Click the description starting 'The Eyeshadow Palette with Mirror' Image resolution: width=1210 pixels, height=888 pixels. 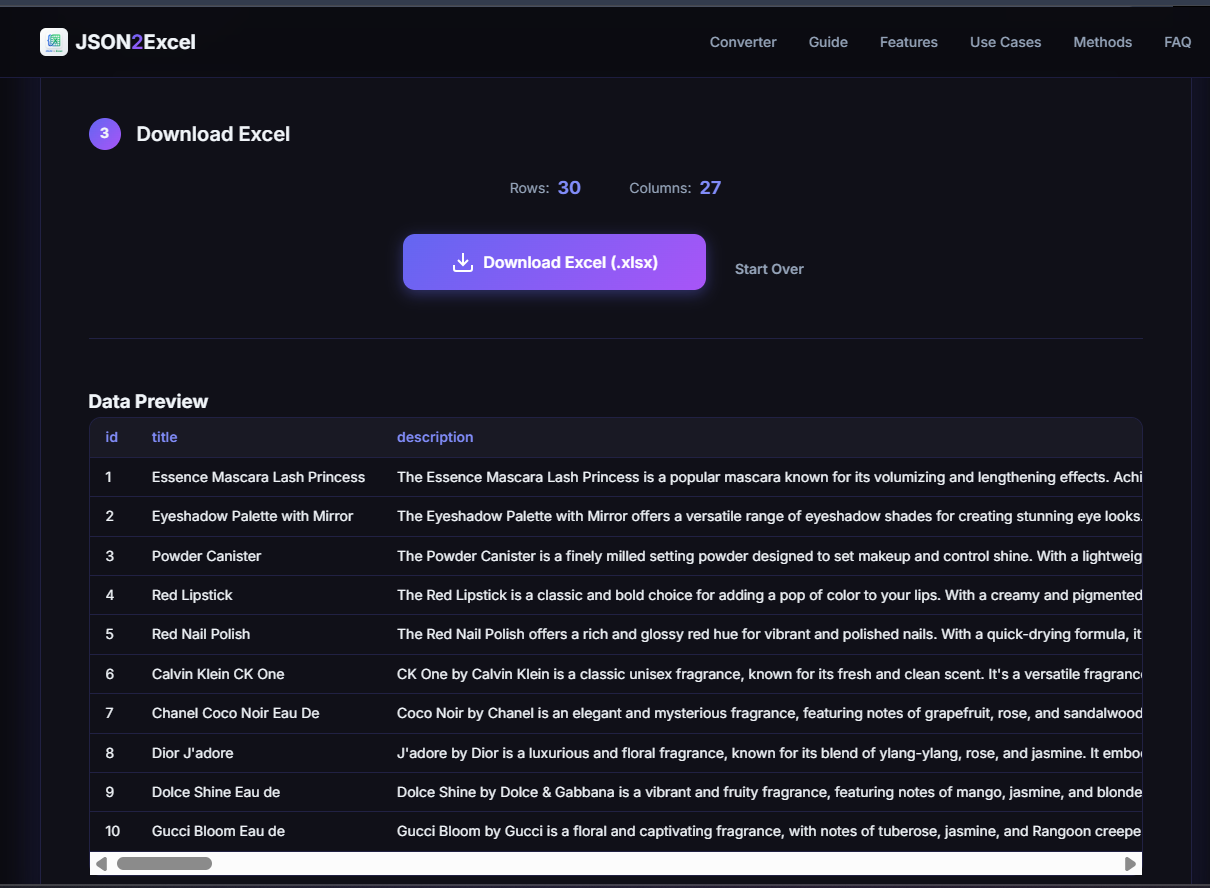click(x=769, y=516)
